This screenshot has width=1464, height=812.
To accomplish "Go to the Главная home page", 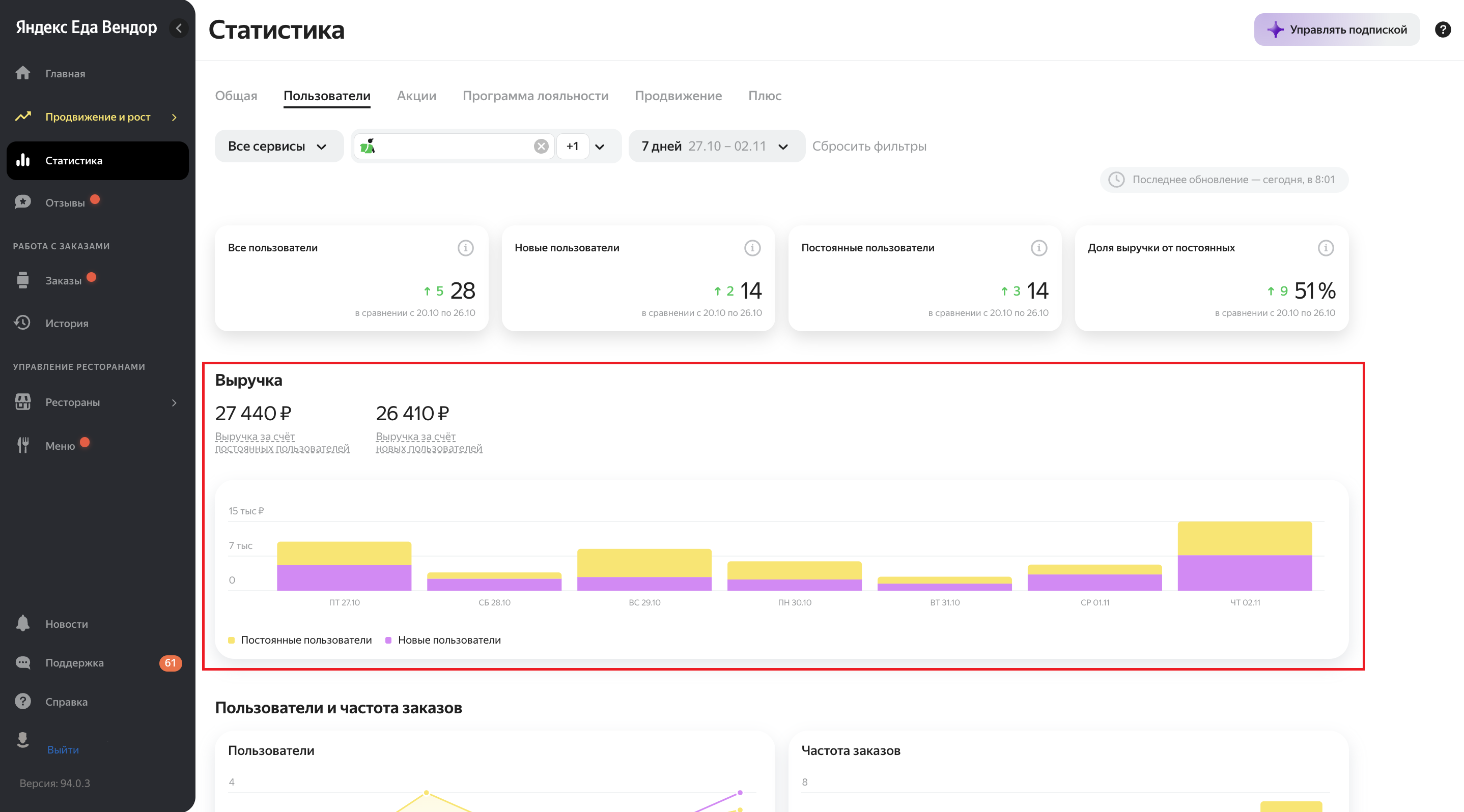I will tap(65, 73).
